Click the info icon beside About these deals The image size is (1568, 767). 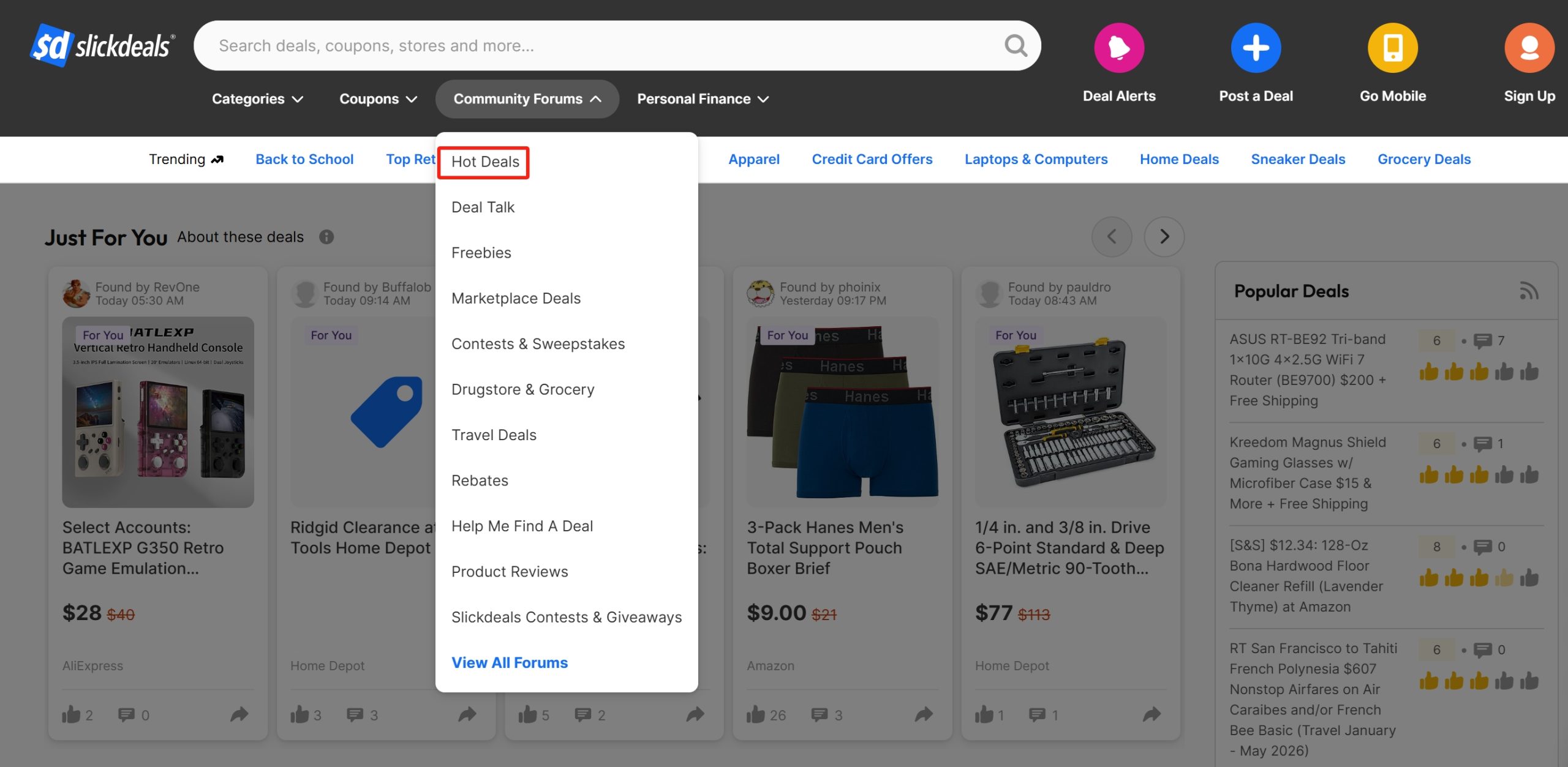[326, 237]
